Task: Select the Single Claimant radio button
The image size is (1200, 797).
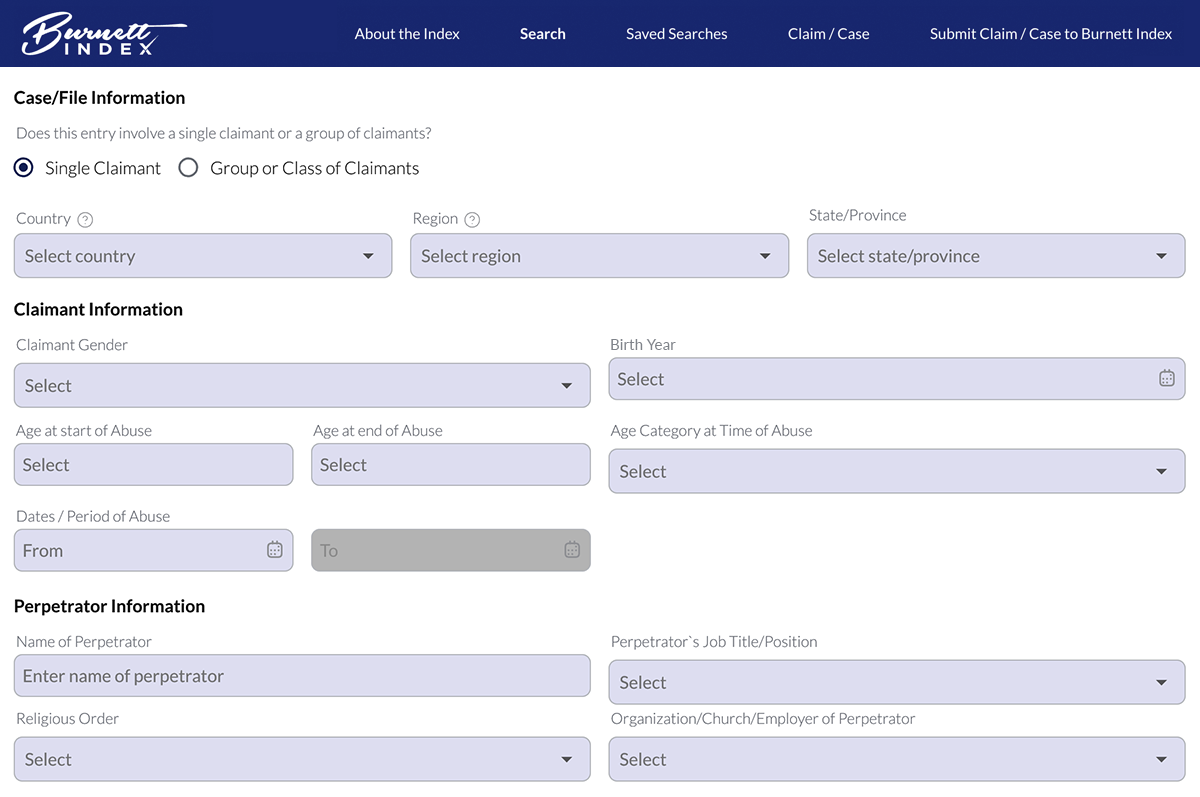Action: pyautogui.click(x=24, y=168)
